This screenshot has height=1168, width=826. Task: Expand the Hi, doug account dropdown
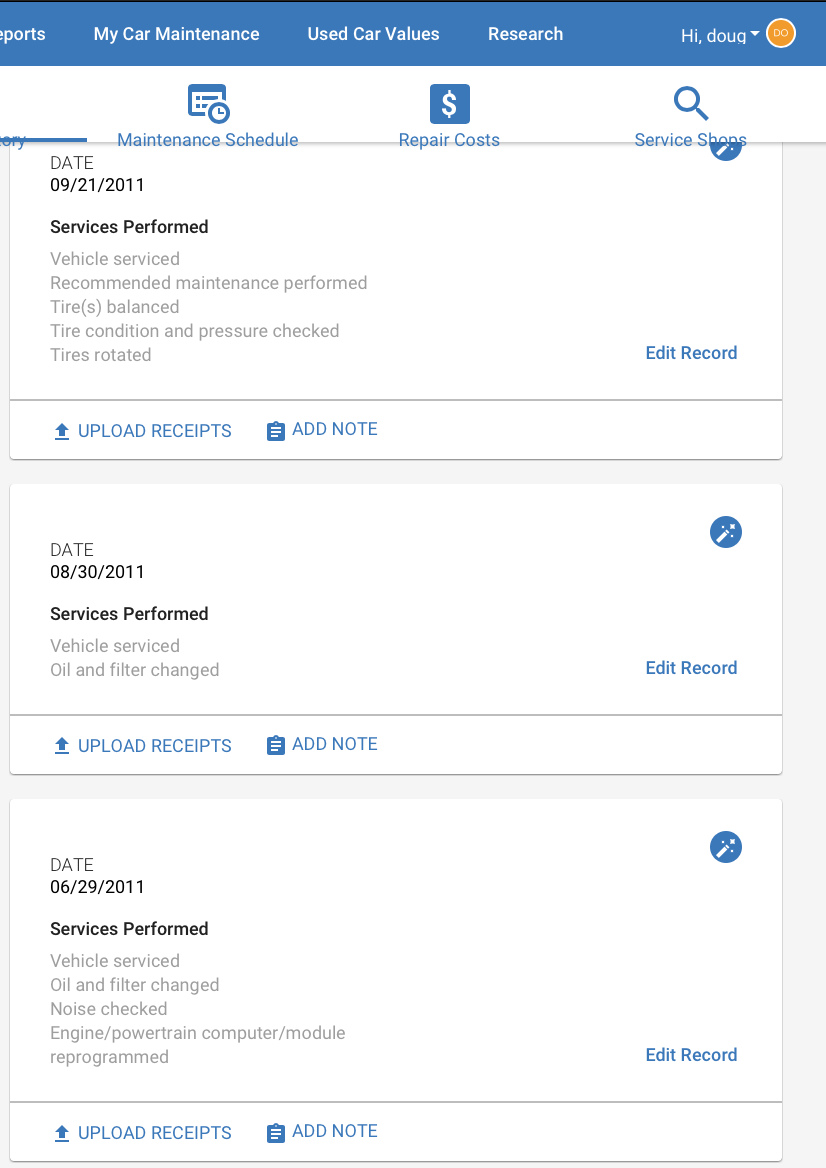720,35
